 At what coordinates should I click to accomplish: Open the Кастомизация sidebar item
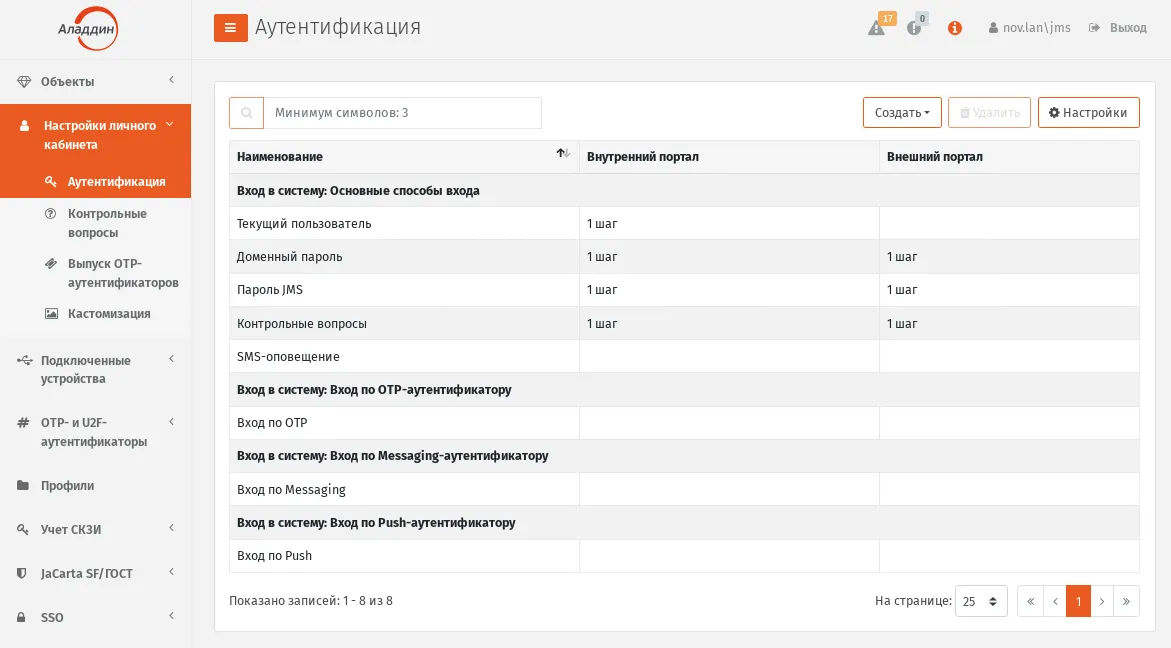(108, 314)
